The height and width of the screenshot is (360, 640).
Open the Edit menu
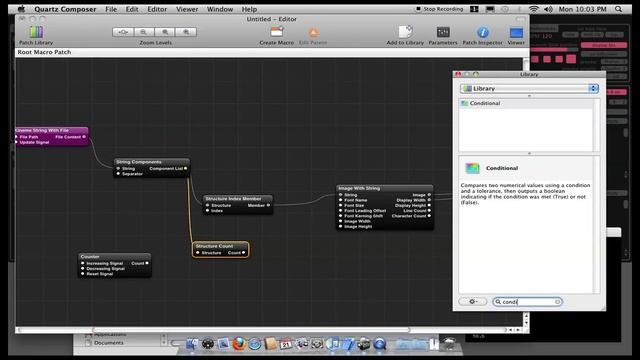pos(132,9)
